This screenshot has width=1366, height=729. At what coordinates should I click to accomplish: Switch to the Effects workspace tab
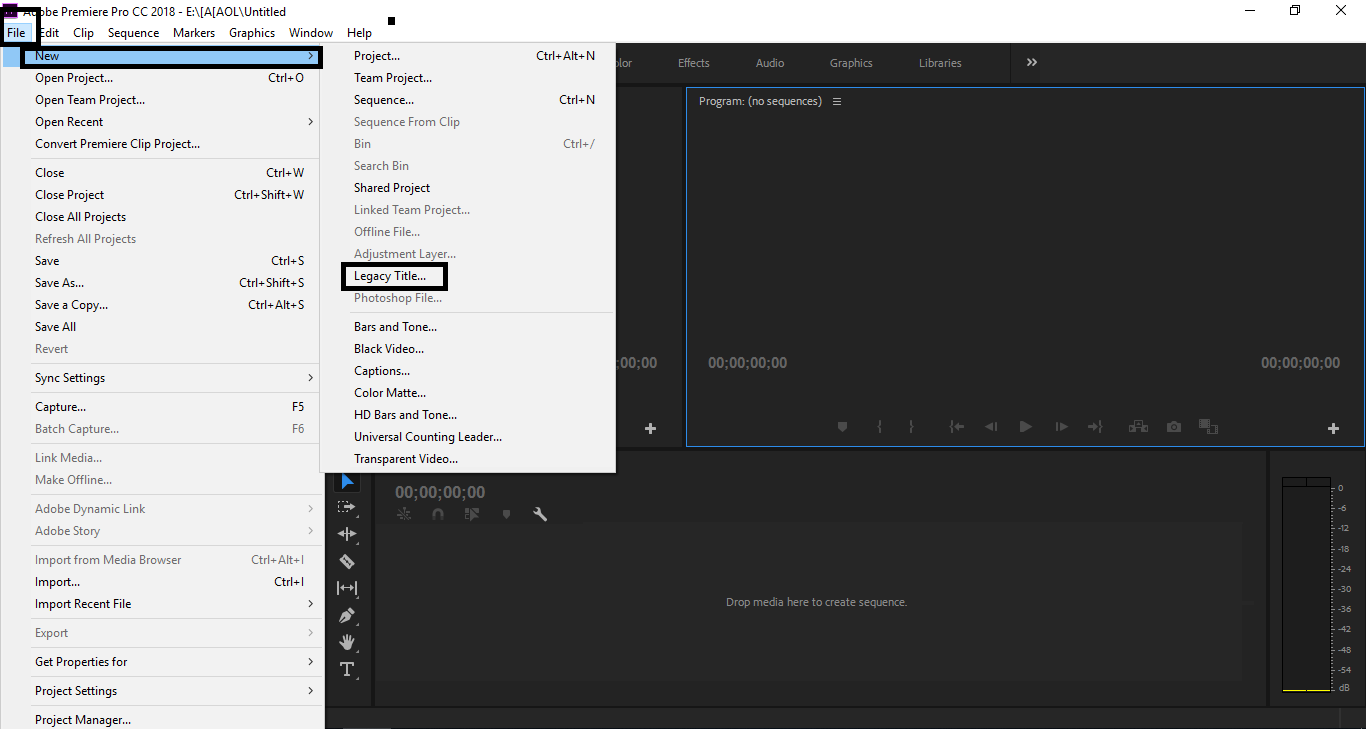tap(694, 63)
